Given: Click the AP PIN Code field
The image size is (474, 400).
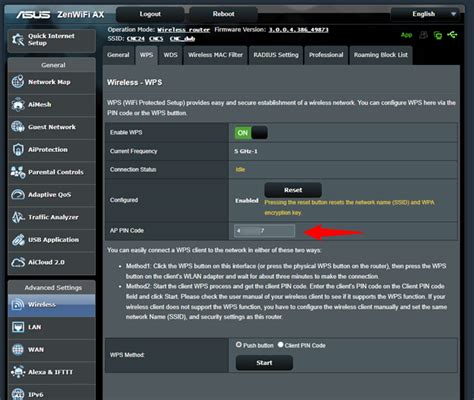Looking at the screenshot, I should tap(265, 231).
